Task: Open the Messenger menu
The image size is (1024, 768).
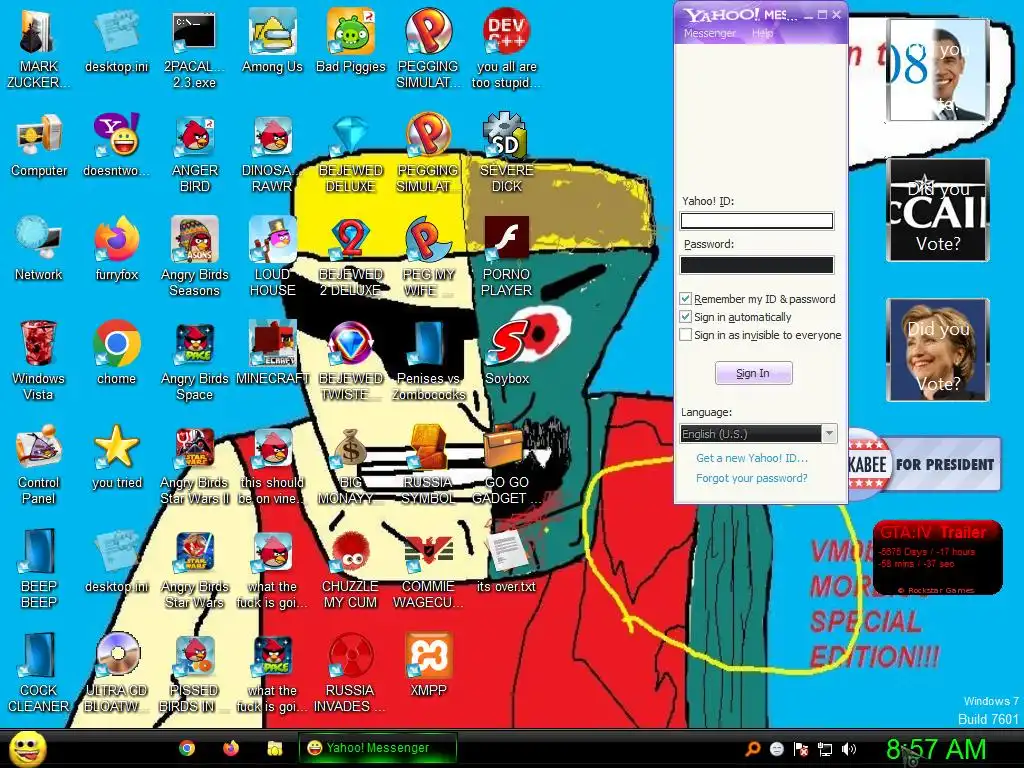Action: pos(709,33)
